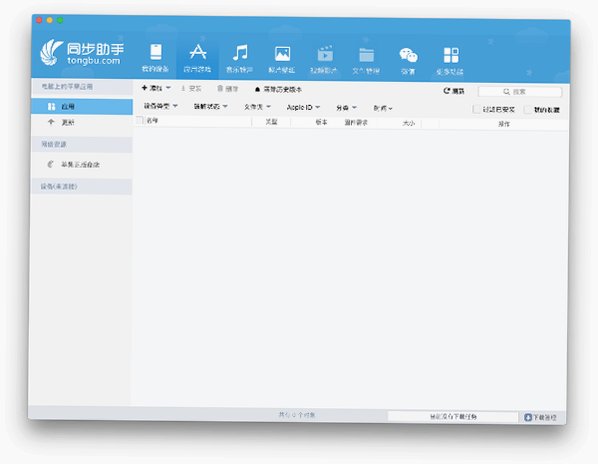Sort by the Size column header

tap(409, 123)
